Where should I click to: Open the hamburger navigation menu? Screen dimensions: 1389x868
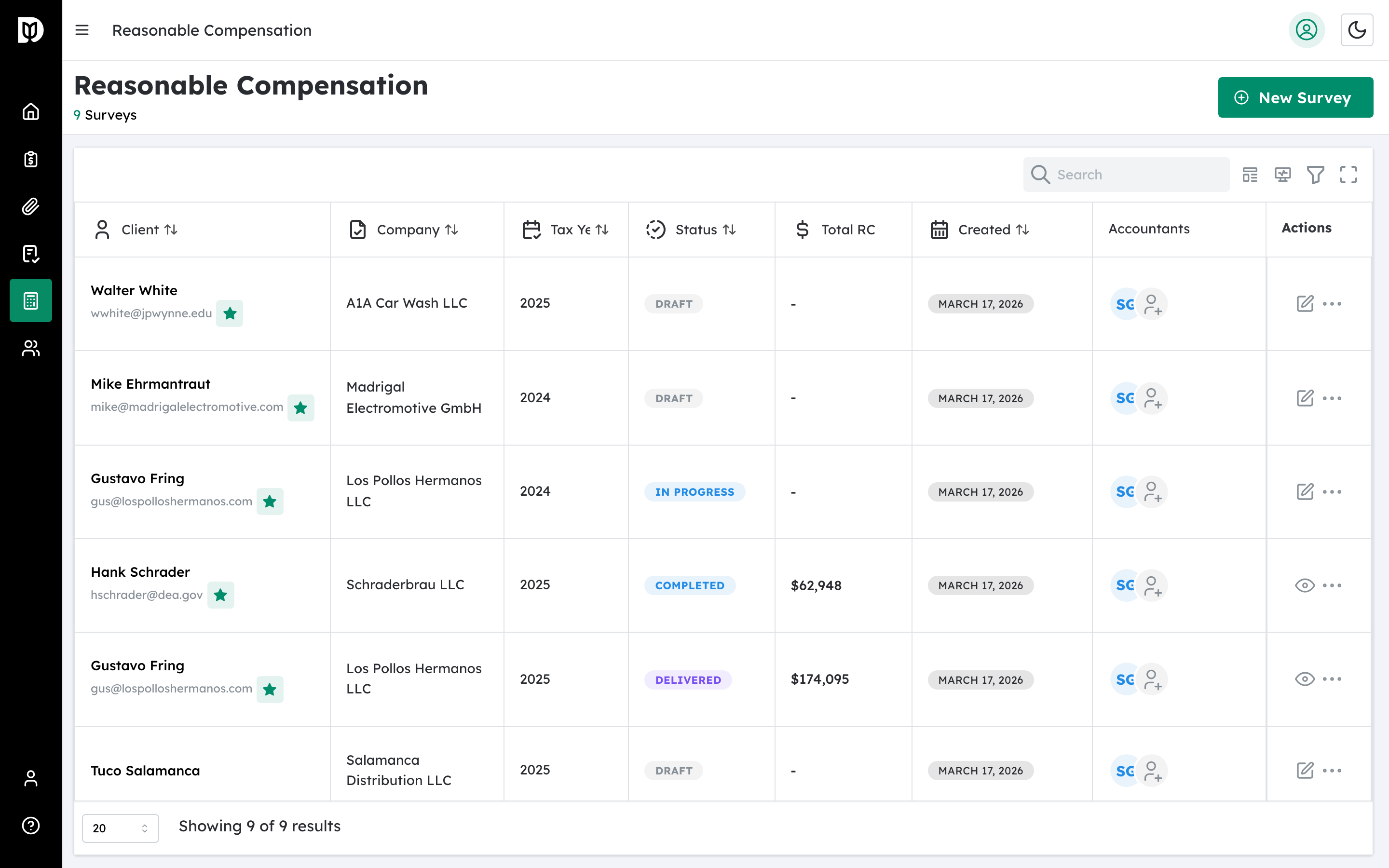(x=82, y=30)
